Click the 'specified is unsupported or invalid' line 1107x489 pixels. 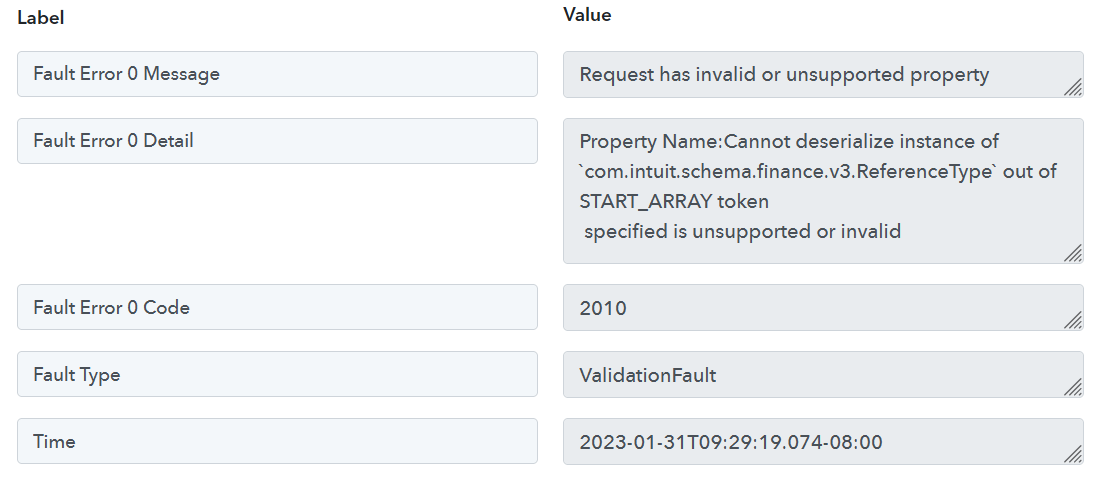click(x=743, y=231)
